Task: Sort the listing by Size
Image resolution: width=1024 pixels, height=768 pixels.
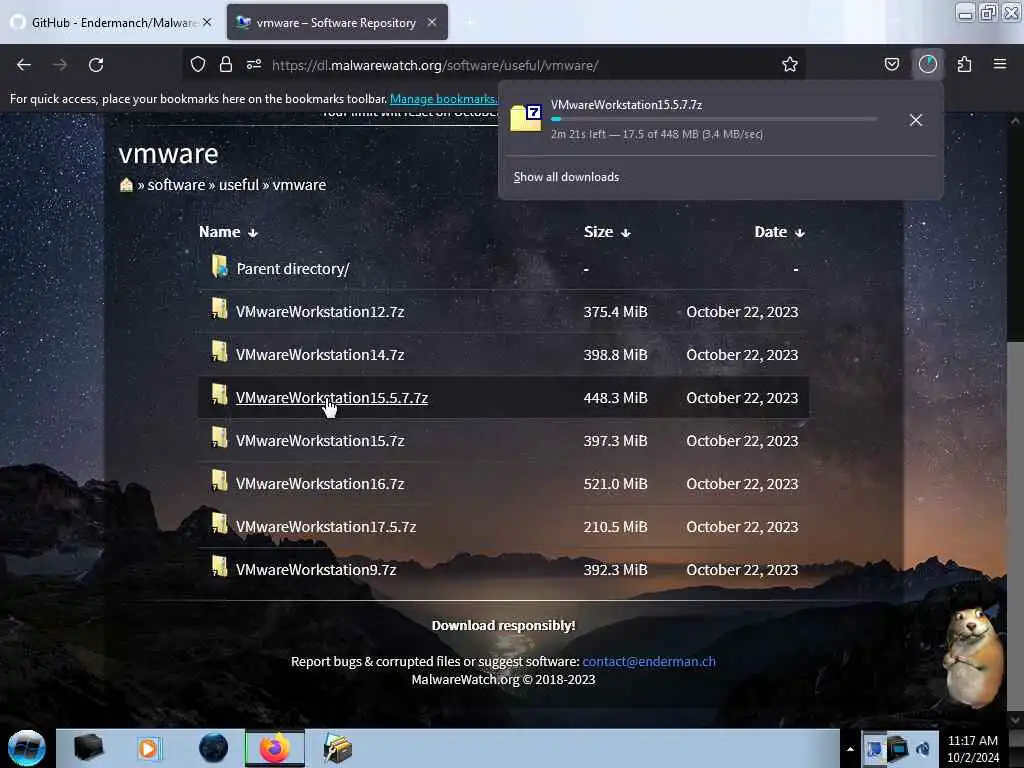Action: [x=607, y=232]
